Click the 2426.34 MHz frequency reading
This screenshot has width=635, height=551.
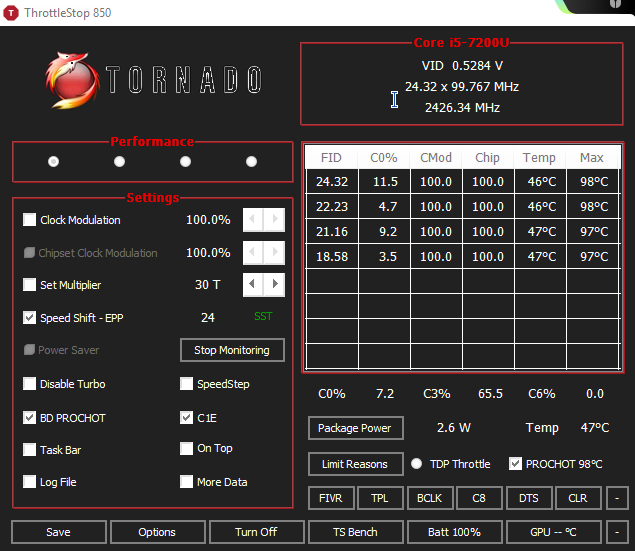point(462,108)
